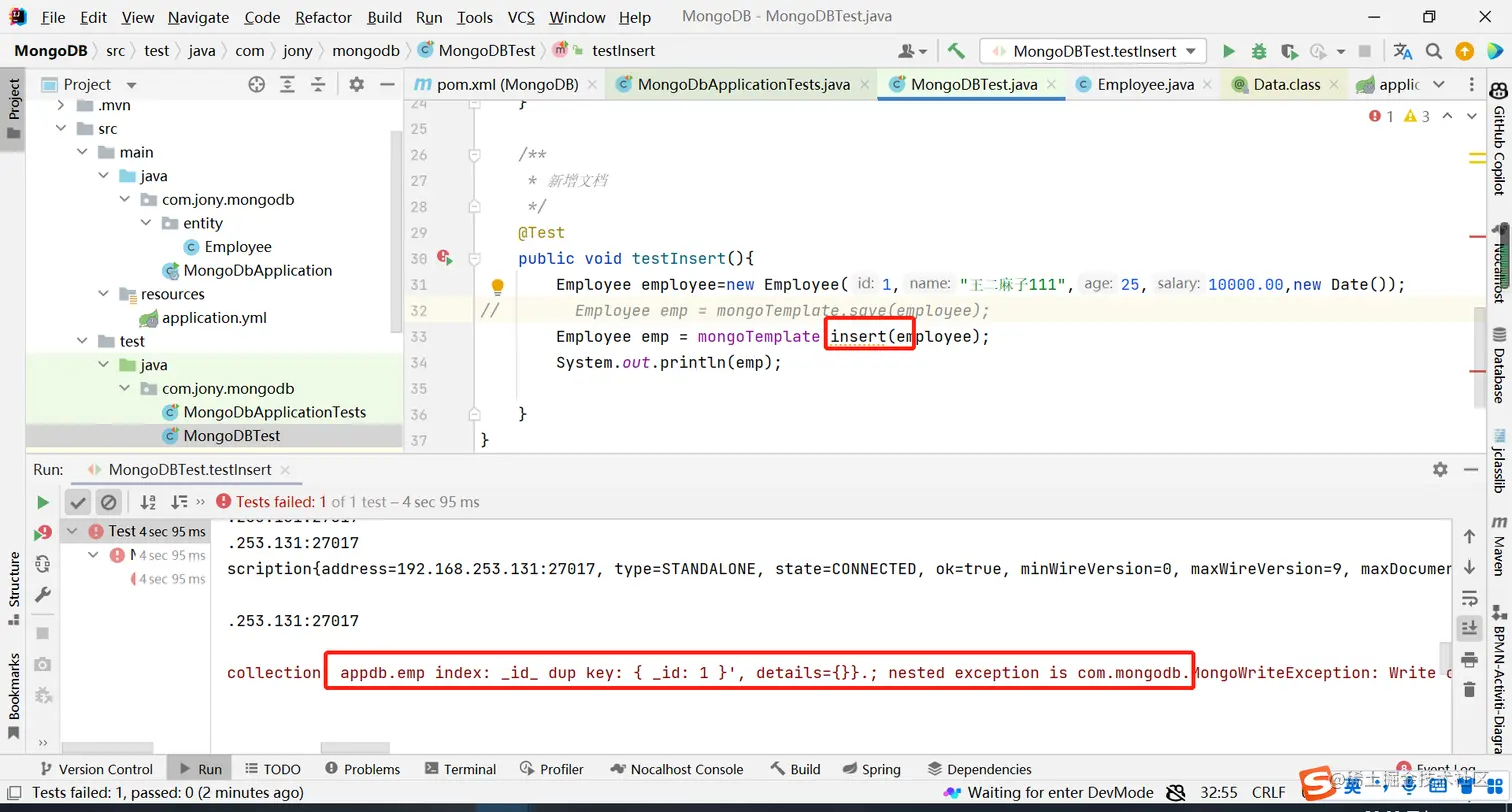Open the Navigate menu
The height and width of the screenshot is (812, 1512).
tap(198, 17)
